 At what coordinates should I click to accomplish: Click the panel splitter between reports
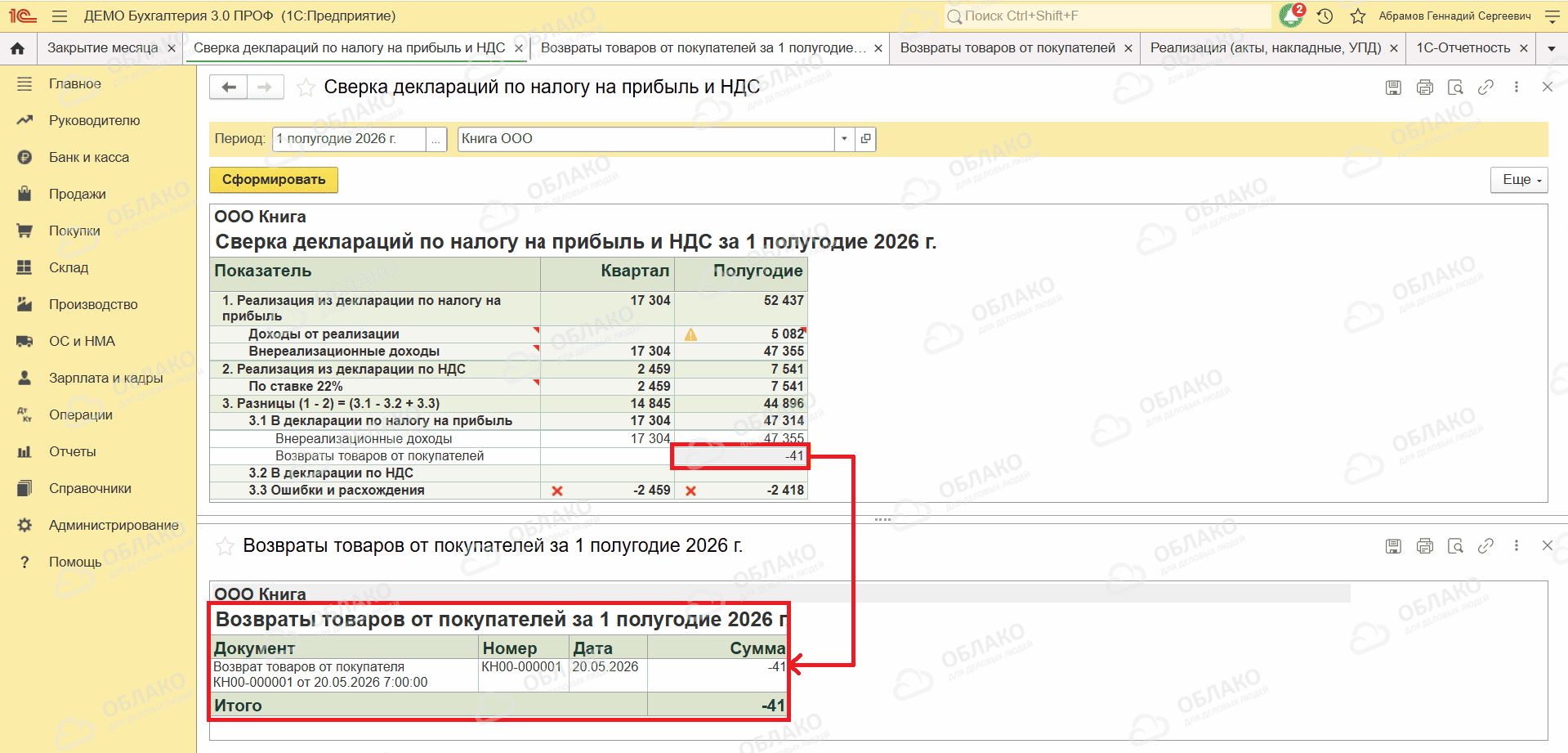tap(882, 519)
